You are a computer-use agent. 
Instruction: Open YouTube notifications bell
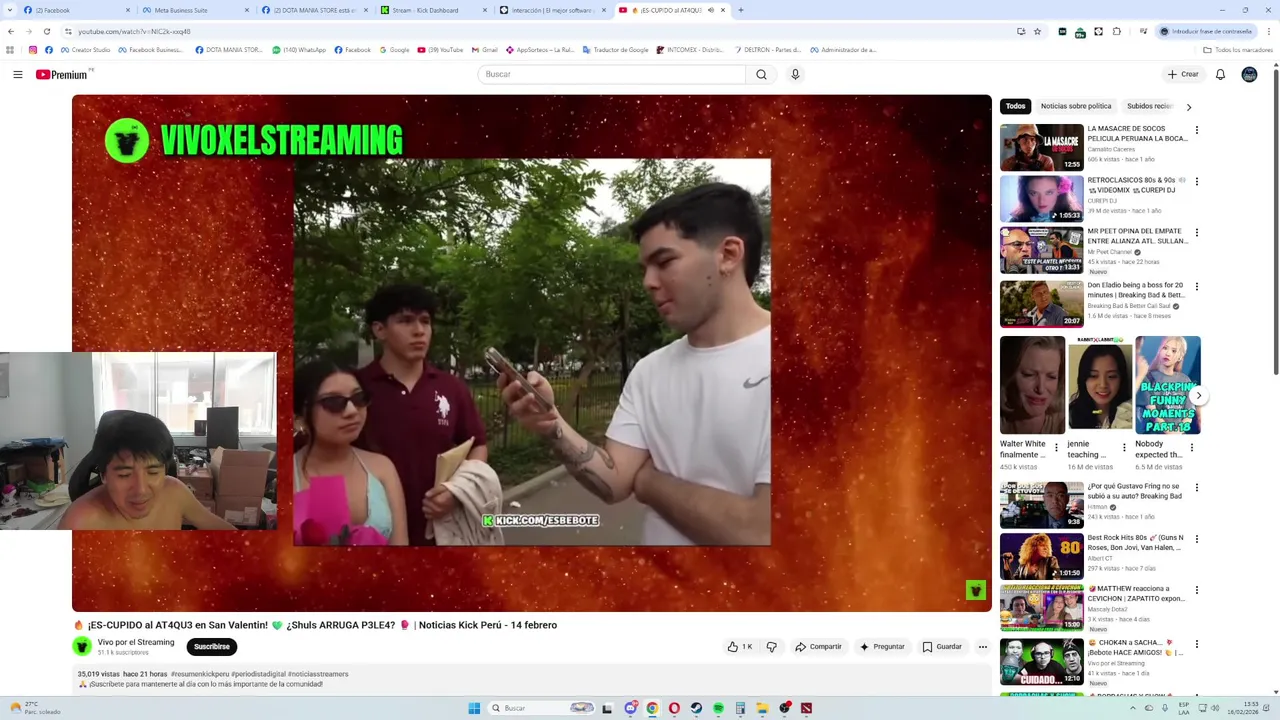(1220, 74)
